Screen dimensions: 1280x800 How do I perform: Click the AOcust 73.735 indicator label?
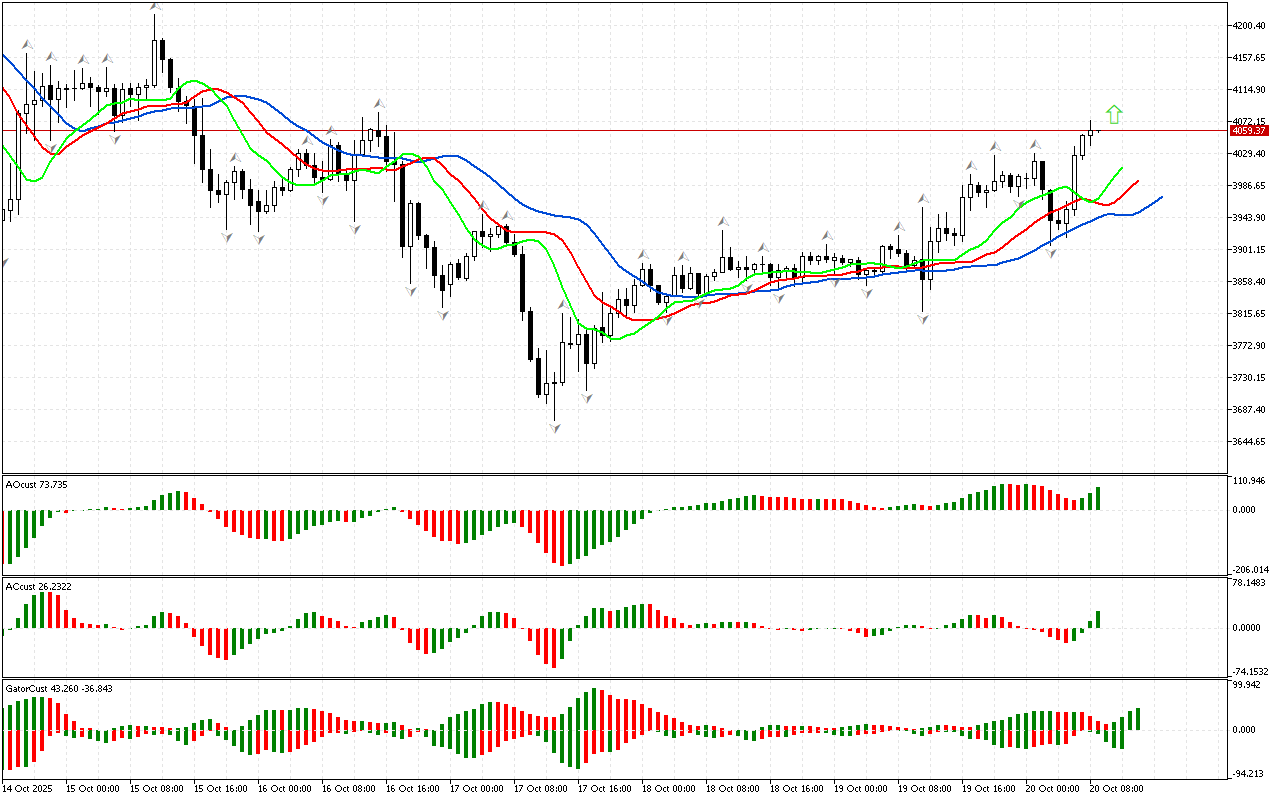click(x=37, y=484)
